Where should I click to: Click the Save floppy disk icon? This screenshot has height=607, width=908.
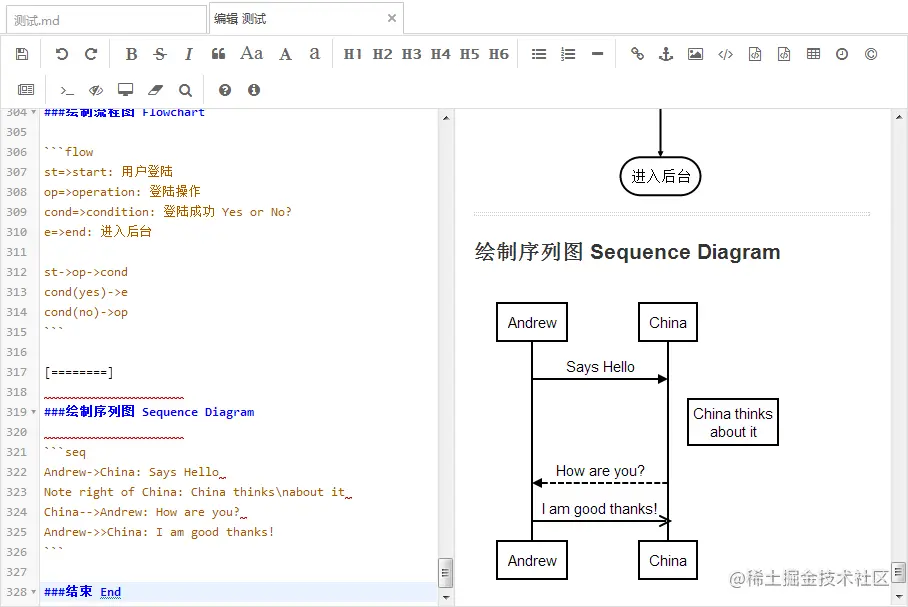click(x=22, y=54)
